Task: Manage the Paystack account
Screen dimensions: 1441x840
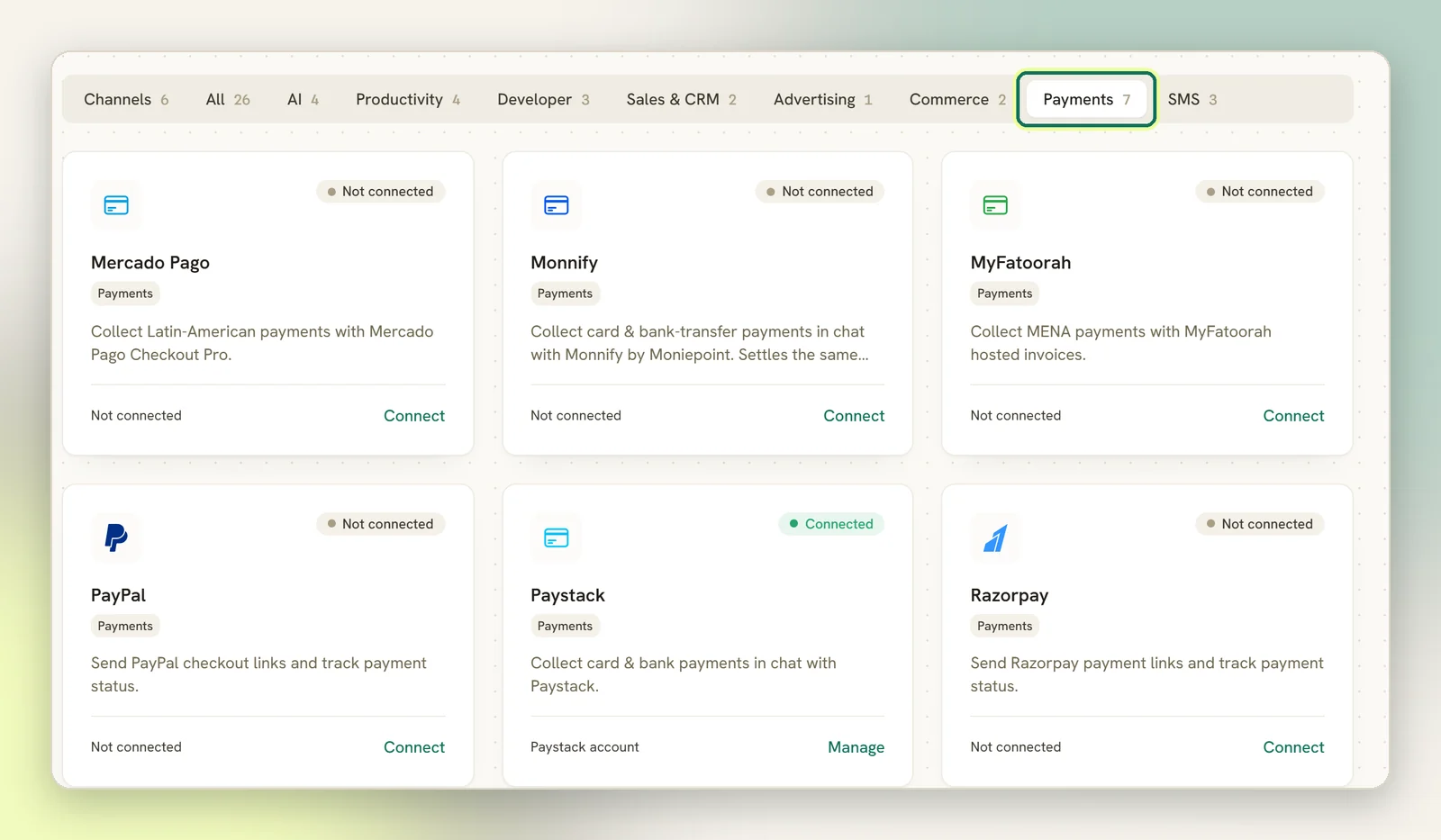Action: pyautogui.click(x=856, y=747)
